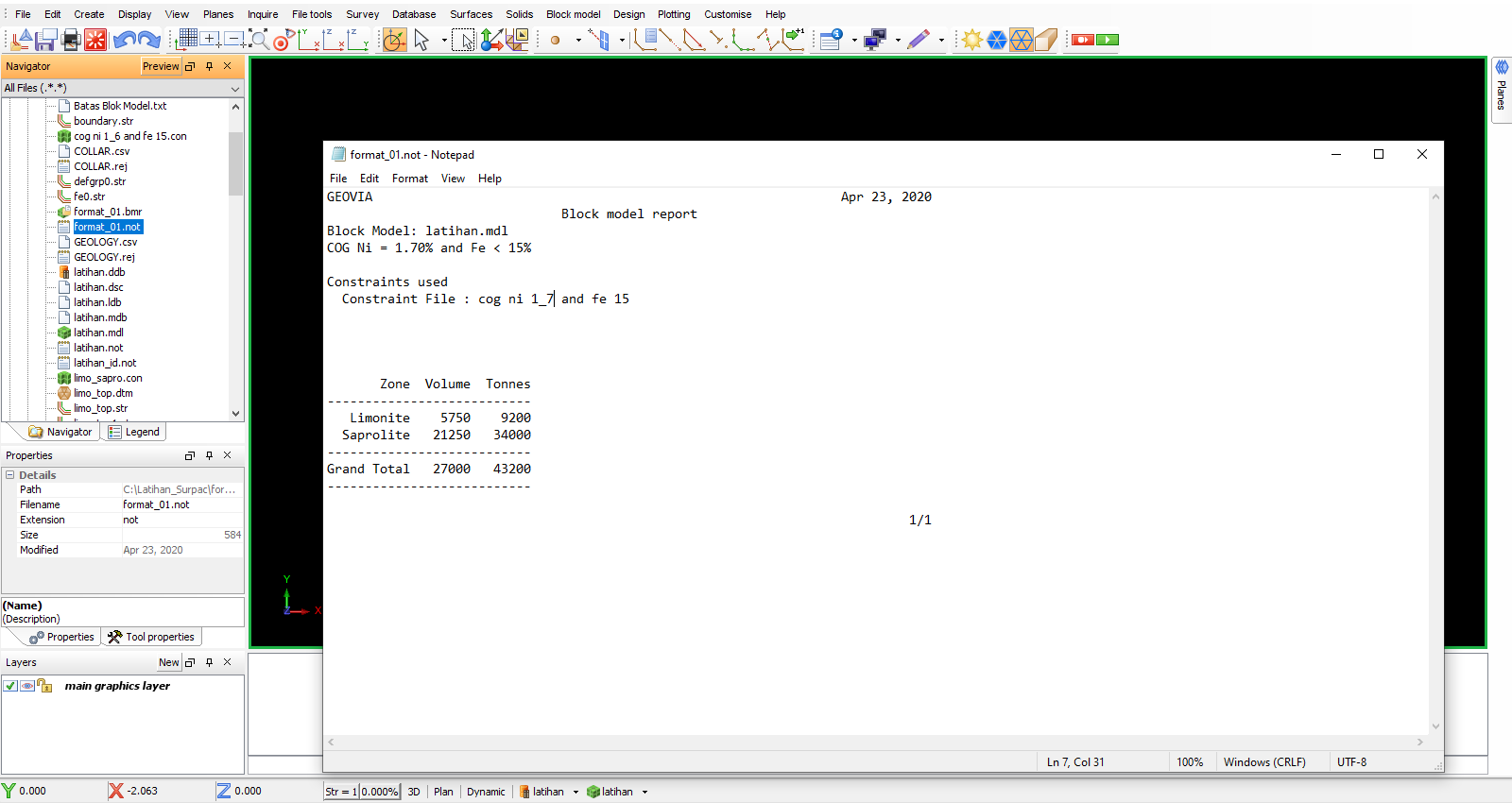The image size is (1512, 803).
Task: Click the green play macro icon
Action: pyautogui.click(x=1108, y=40)
